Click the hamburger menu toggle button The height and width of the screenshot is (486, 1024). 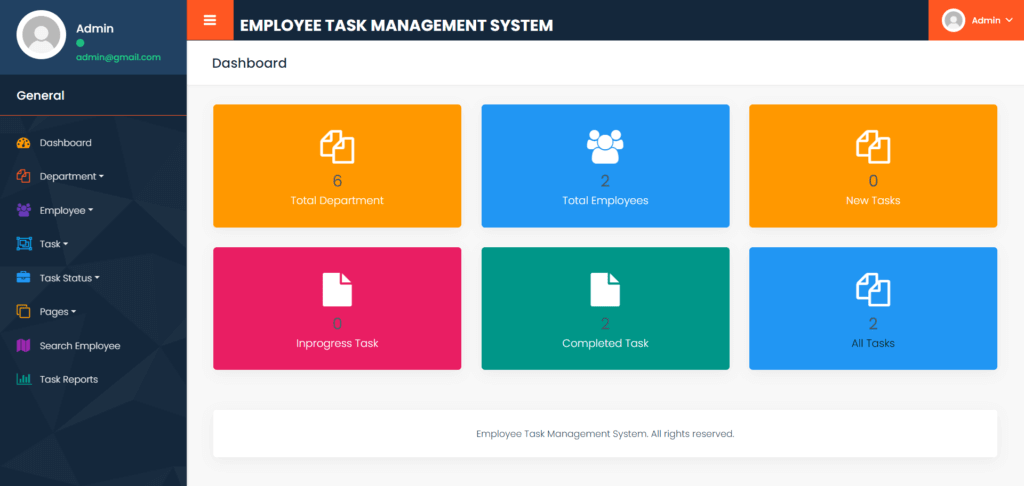click(210, 20)
